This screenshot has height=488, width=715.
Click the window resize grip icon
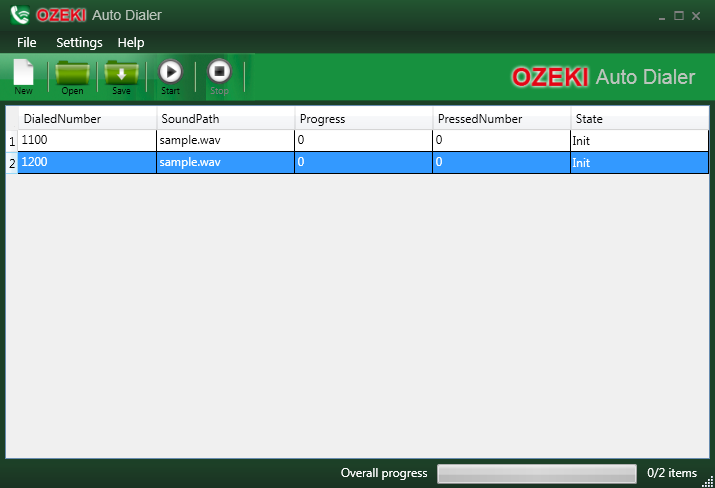tap(708, 482)
